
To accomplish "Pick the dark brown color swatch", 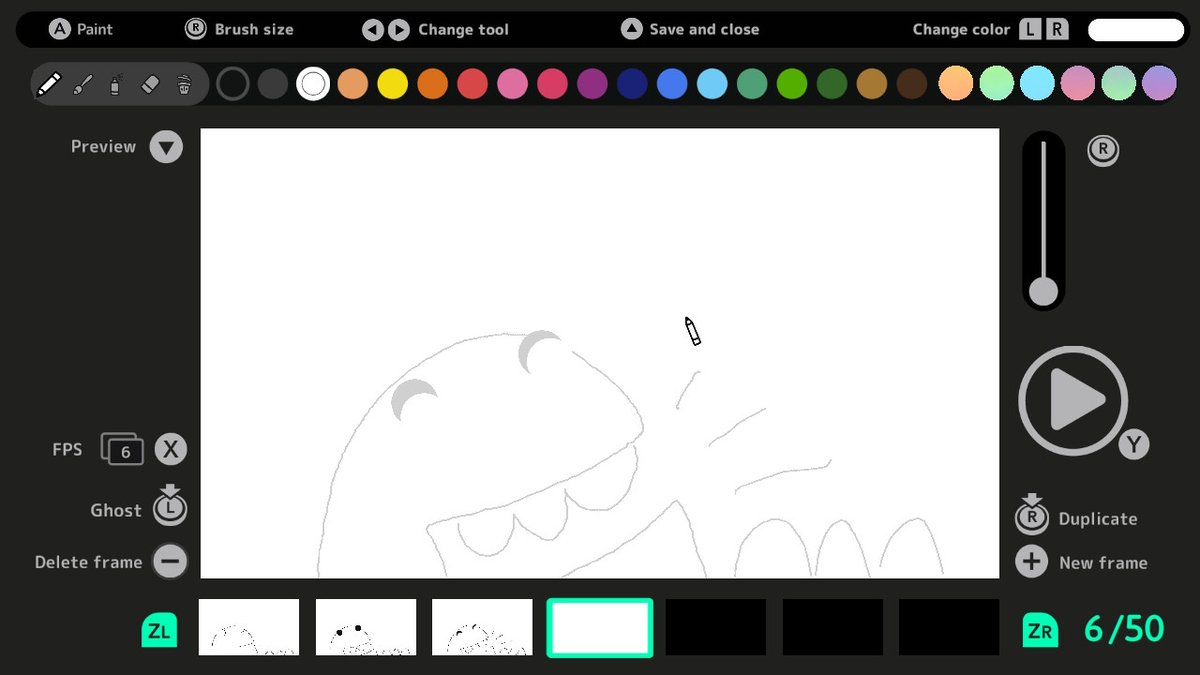I will pos(912,84).
